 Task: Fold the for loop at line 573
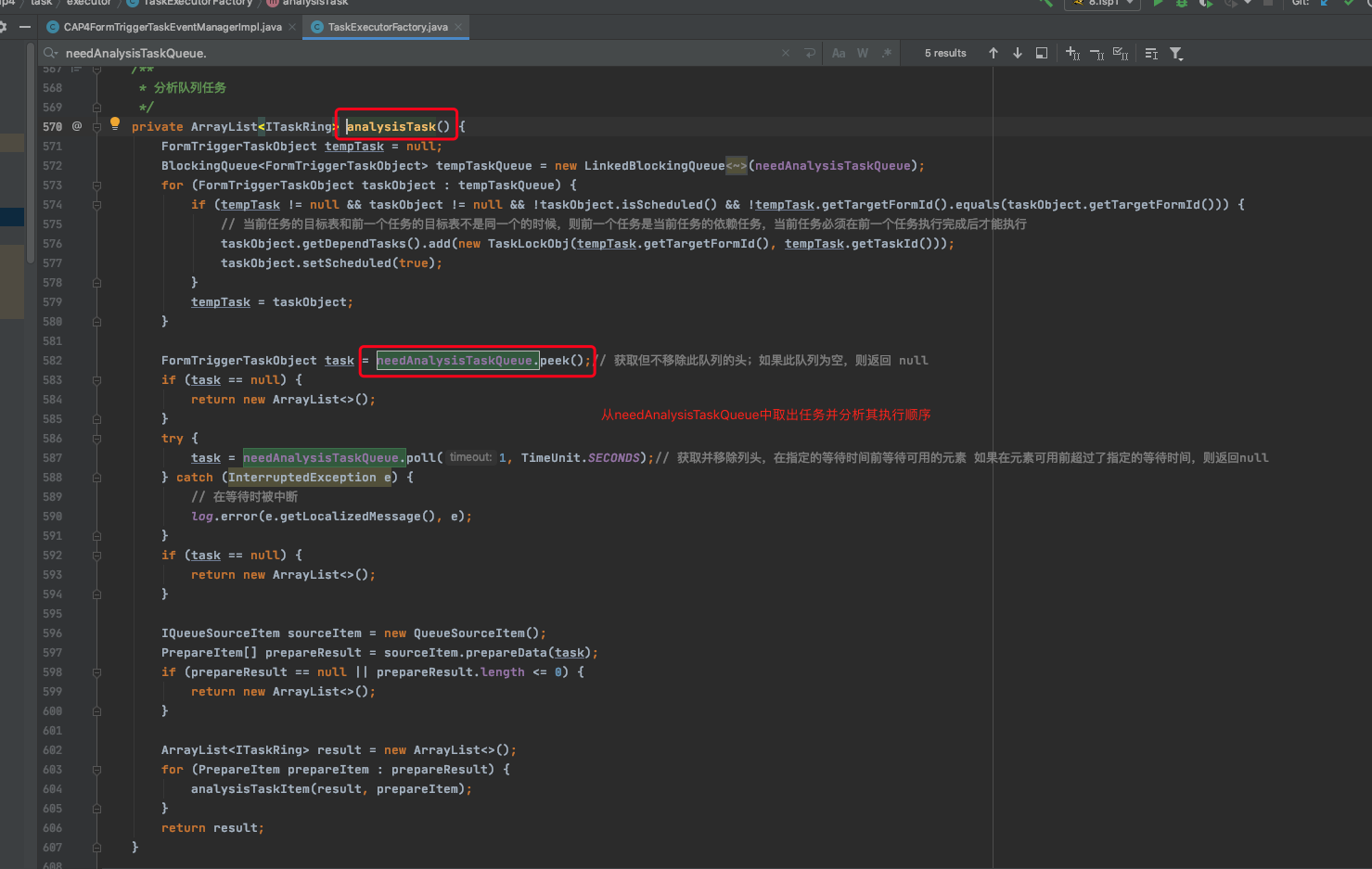pyautogui.click(x=96, y=185)
